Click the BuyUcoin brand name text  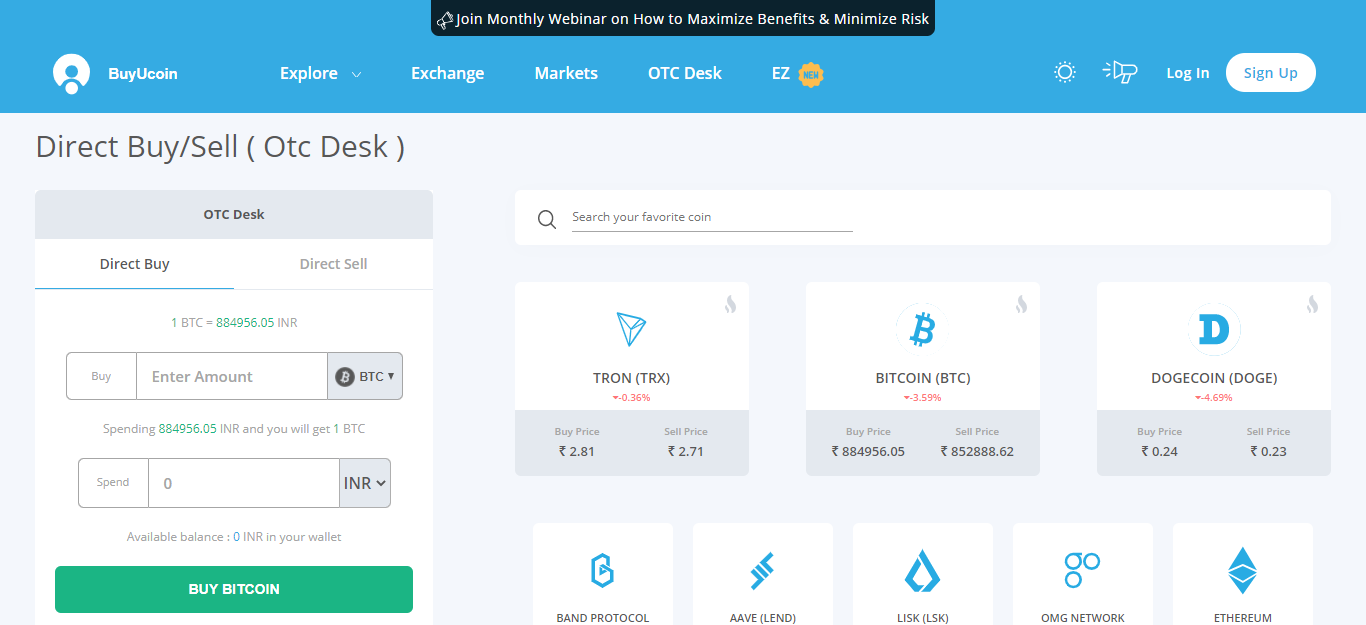pos(143,73)
